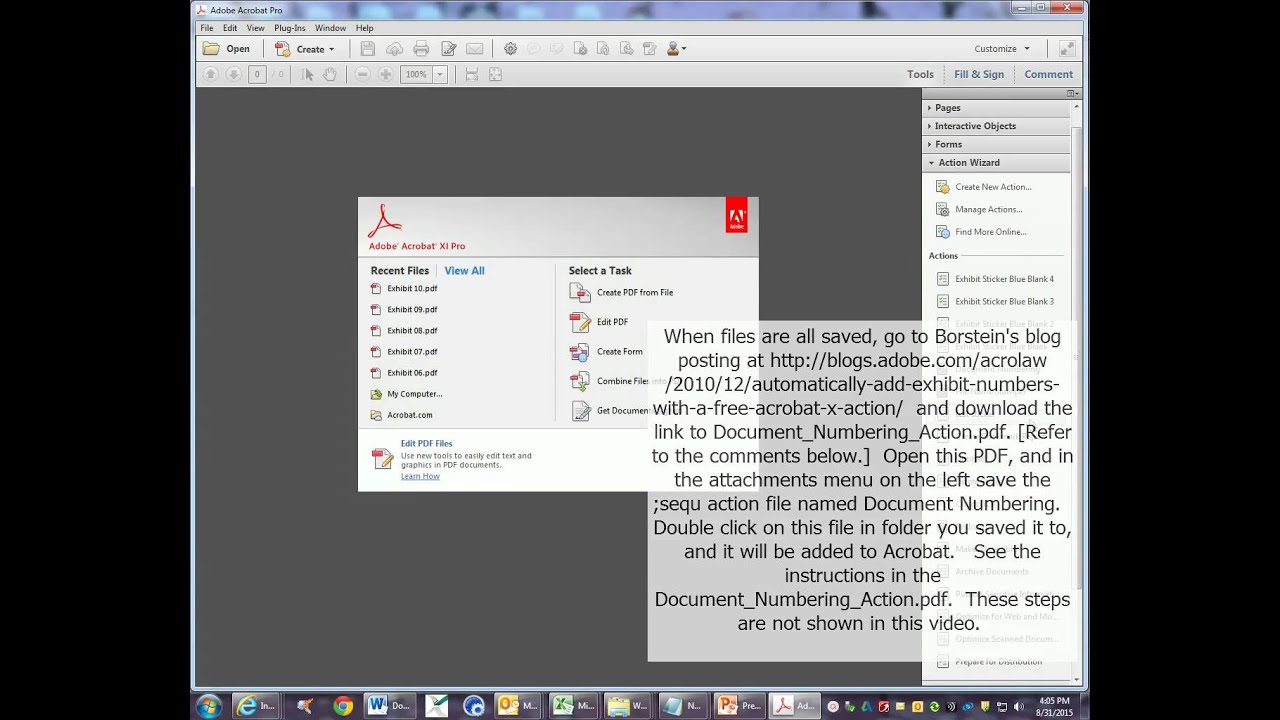Screen dimensions: 1280x720
Task: Expand the Forms panel section
Action: tap(995, 144)
